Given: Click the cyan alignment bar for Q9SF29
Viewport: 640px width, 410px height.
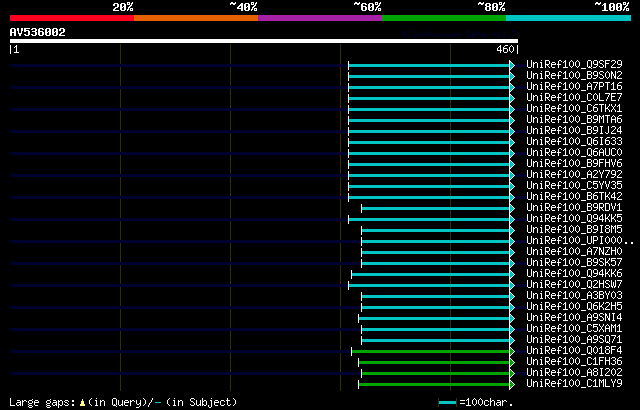Looking at the screenshot, I should (431, 65).
